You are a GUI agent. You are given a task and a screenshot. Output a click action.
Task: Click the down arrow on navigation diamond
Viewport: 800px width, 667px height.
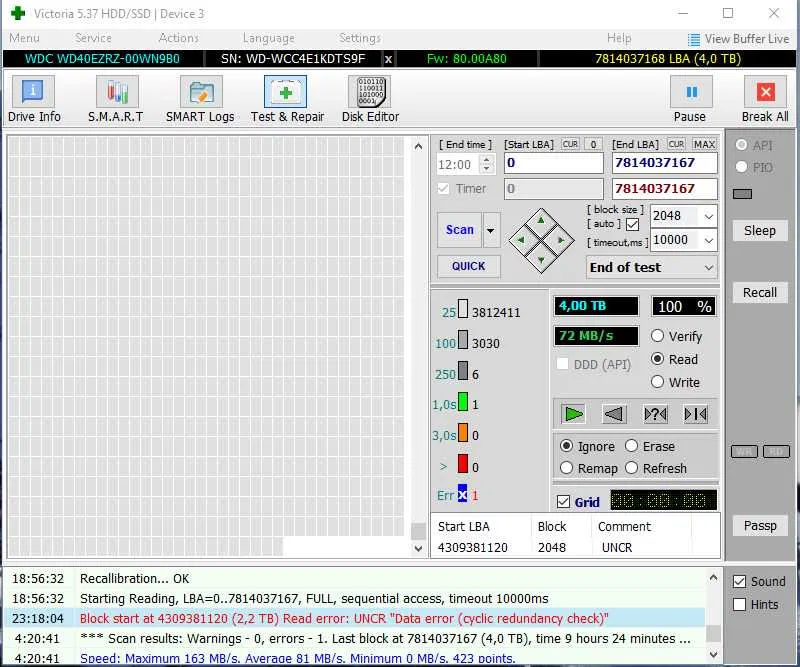pos(541,259)
